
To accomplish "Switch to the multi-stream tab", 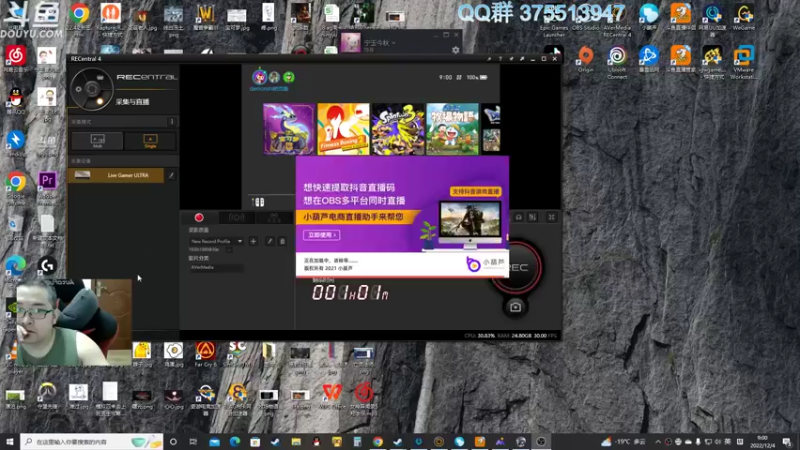I will 274,218.
